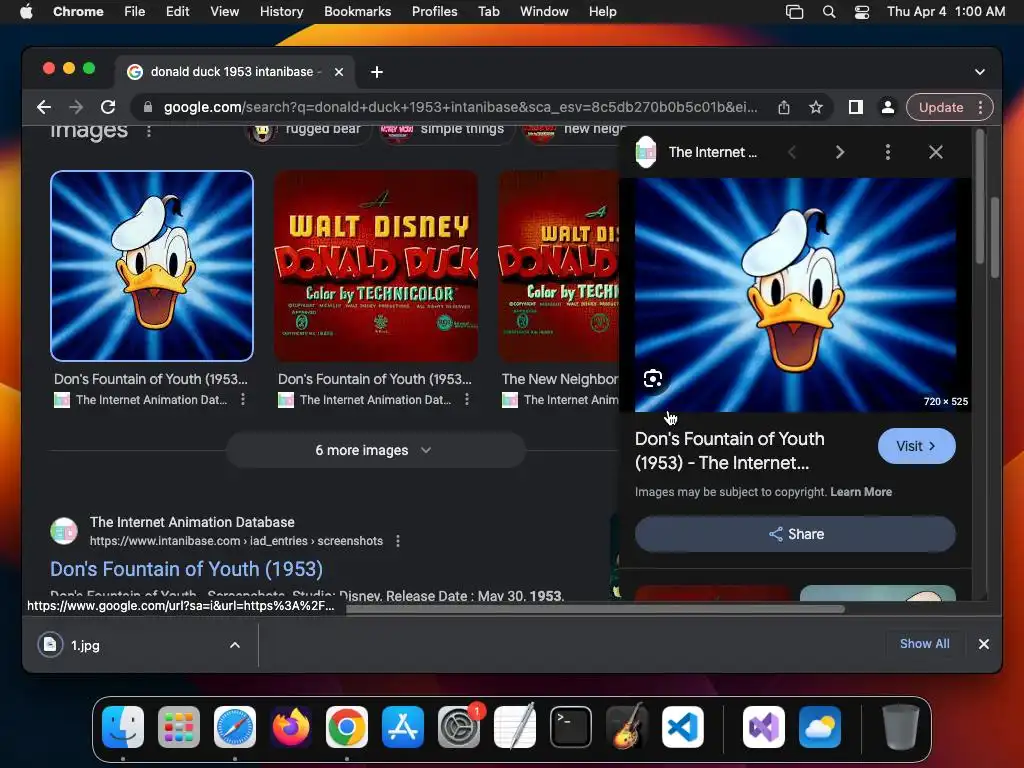This screenshot has height=768, width=1024.
Task: Launch Visual Studio Code from the dock
Action: (x=682, y=727)
